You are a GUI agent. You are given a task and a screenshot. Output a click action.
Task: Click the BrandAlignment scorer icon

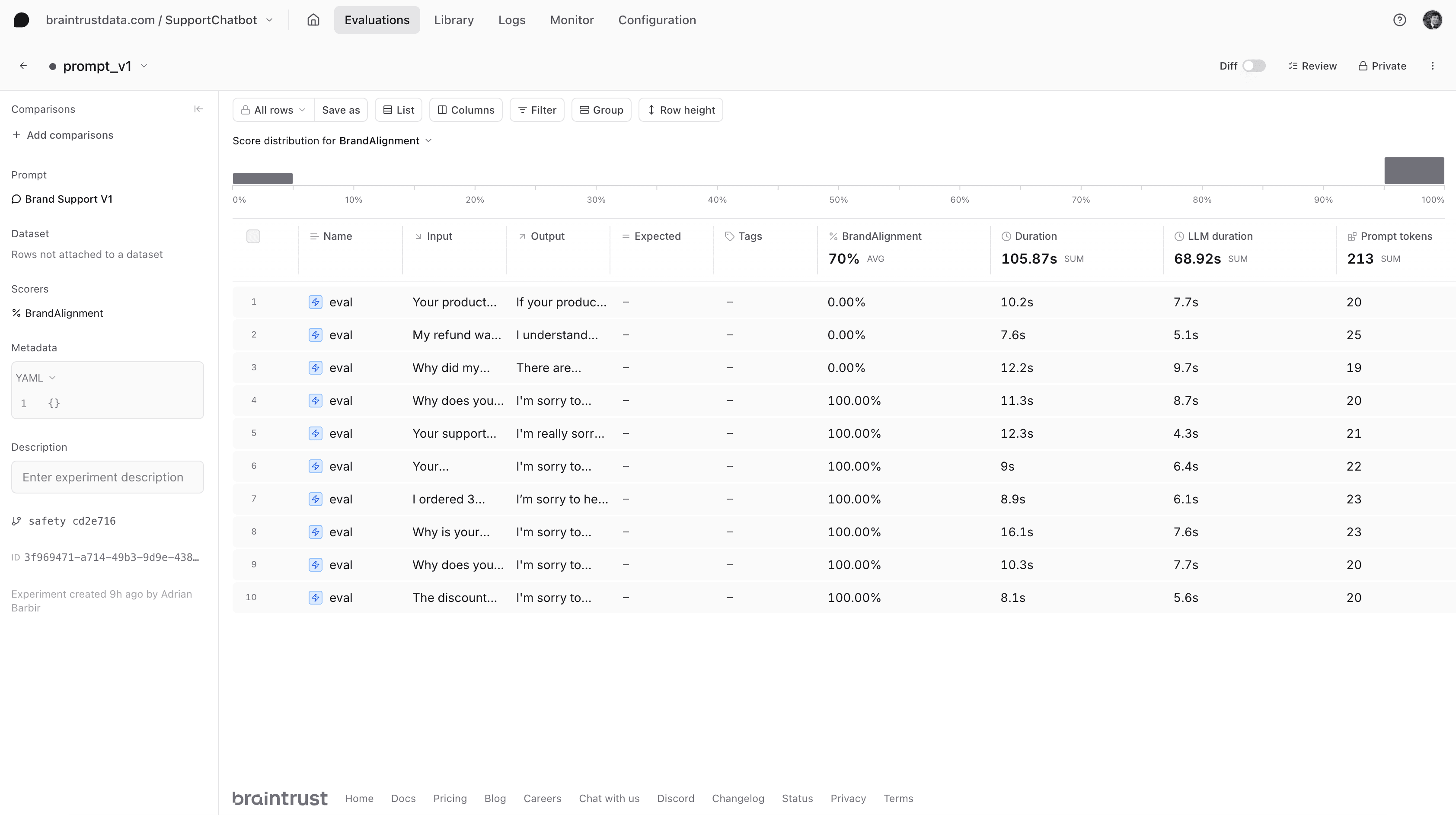[x=16, y=312]
